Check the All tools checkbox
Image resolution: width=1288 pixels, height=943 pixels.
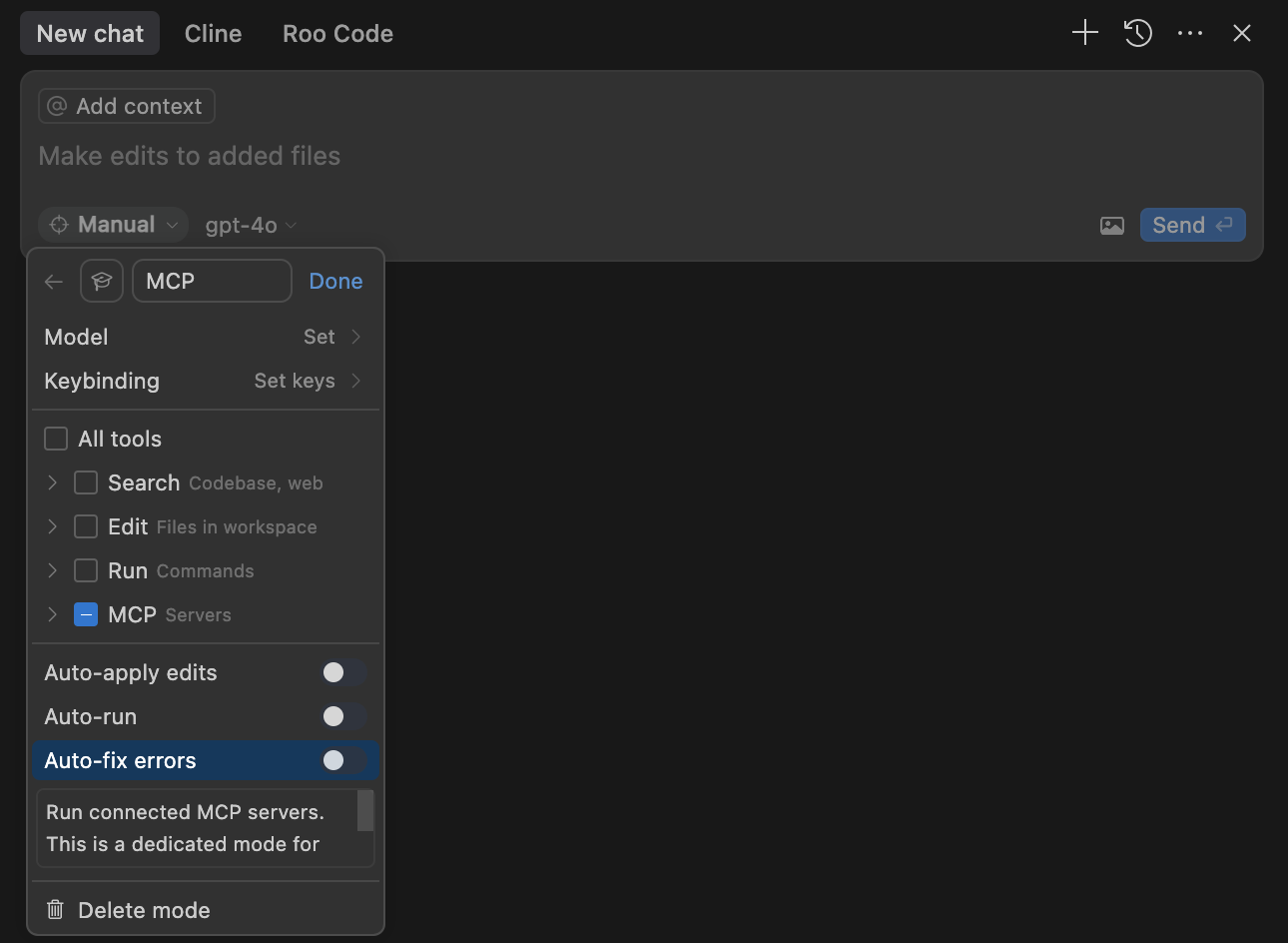pyautogui.click(x=56, y=439)
